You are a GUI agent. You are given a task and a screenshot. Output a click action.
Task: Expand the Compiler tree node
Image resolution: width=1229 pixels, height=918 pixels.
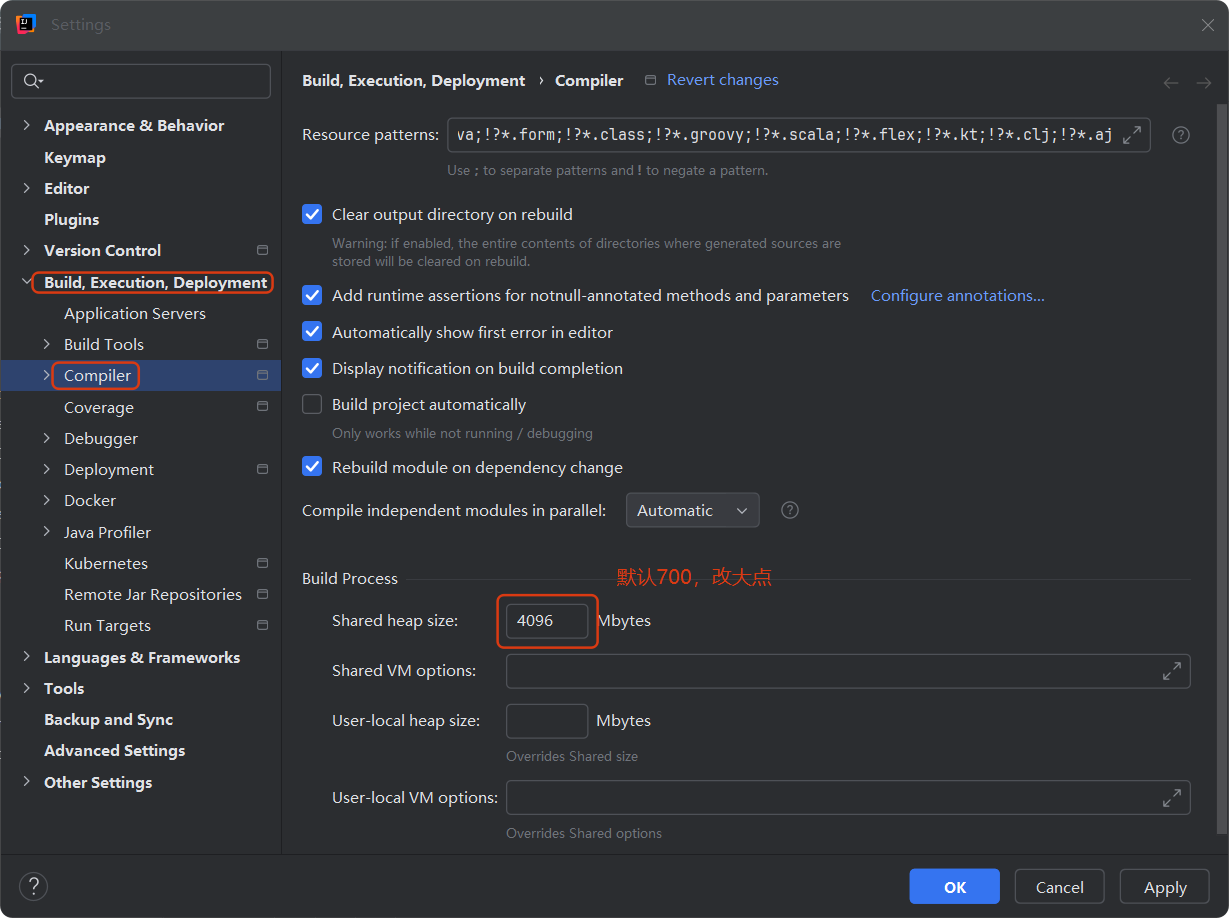[46, 375]
